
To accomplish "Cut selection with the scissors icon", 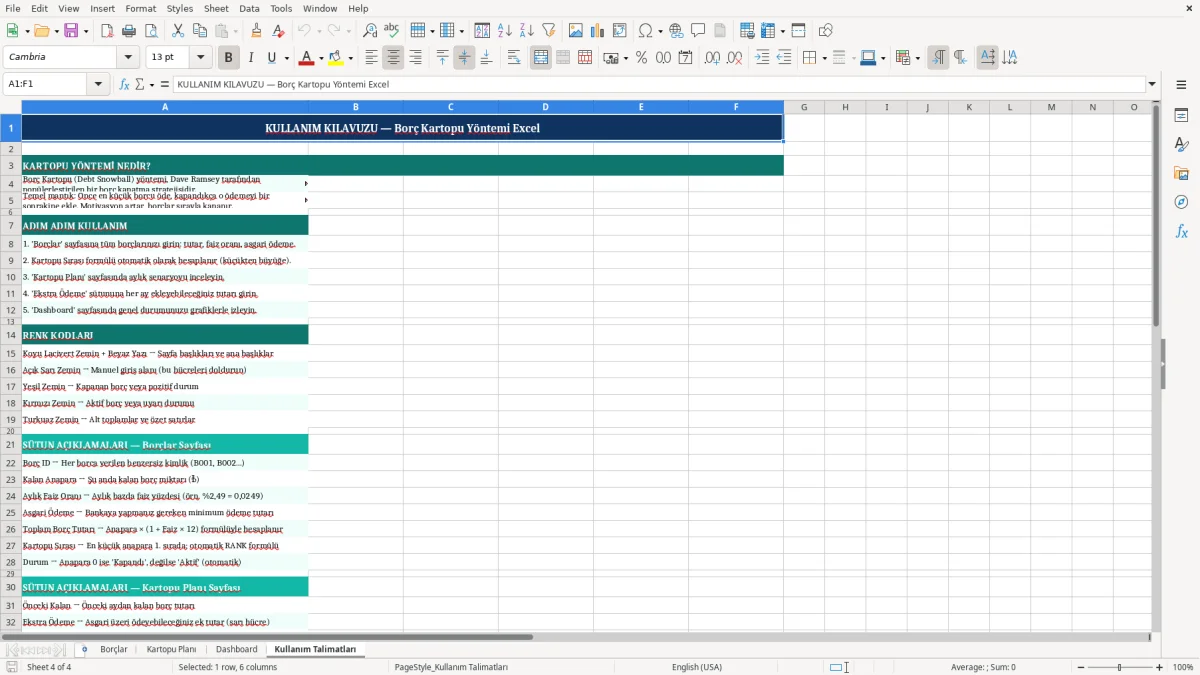I will [x=178, y=31].
